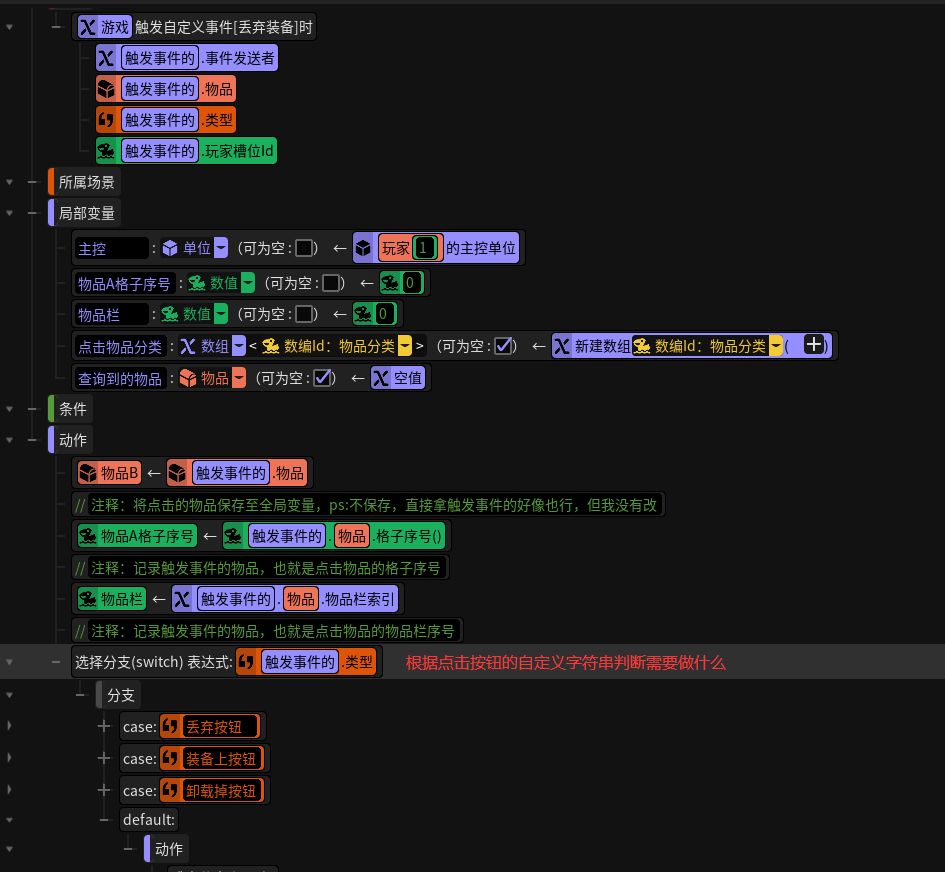Select the 丢弃按钮 case string value

pos(221,727)
